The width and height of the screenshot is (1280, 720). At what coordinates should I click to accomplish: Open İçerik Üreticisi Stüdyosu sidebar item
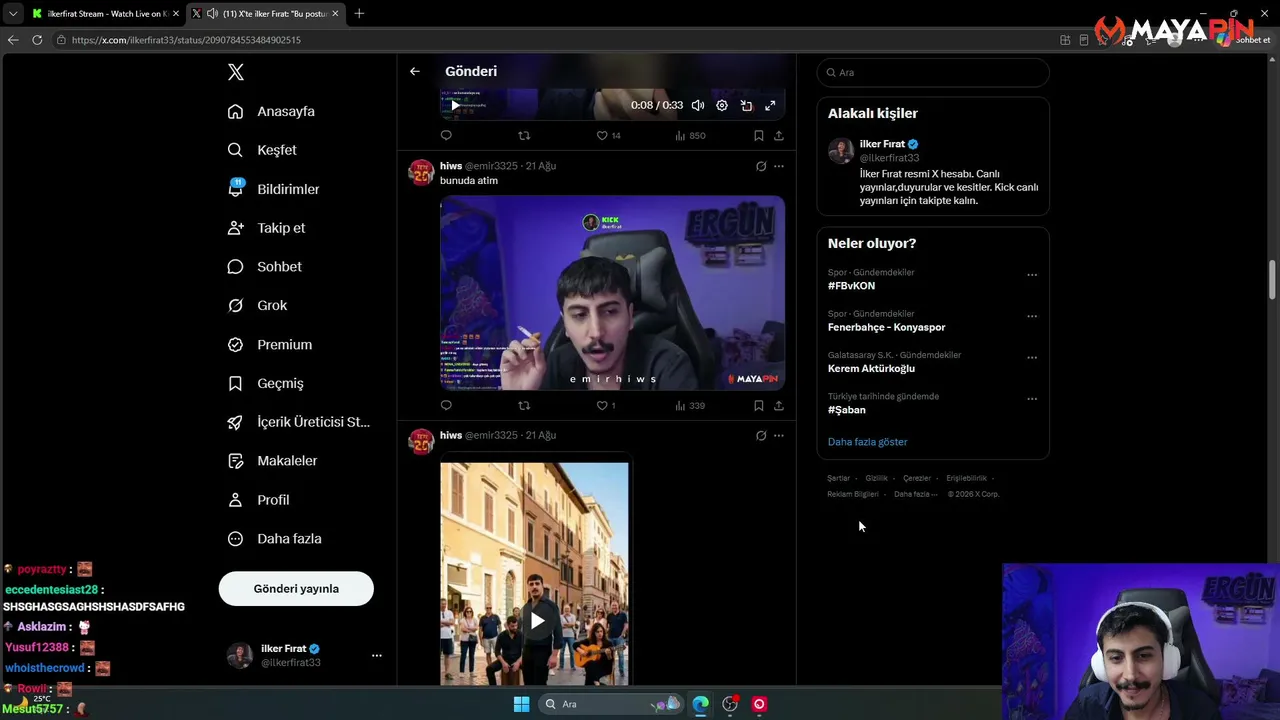click(x=298, y=422)
